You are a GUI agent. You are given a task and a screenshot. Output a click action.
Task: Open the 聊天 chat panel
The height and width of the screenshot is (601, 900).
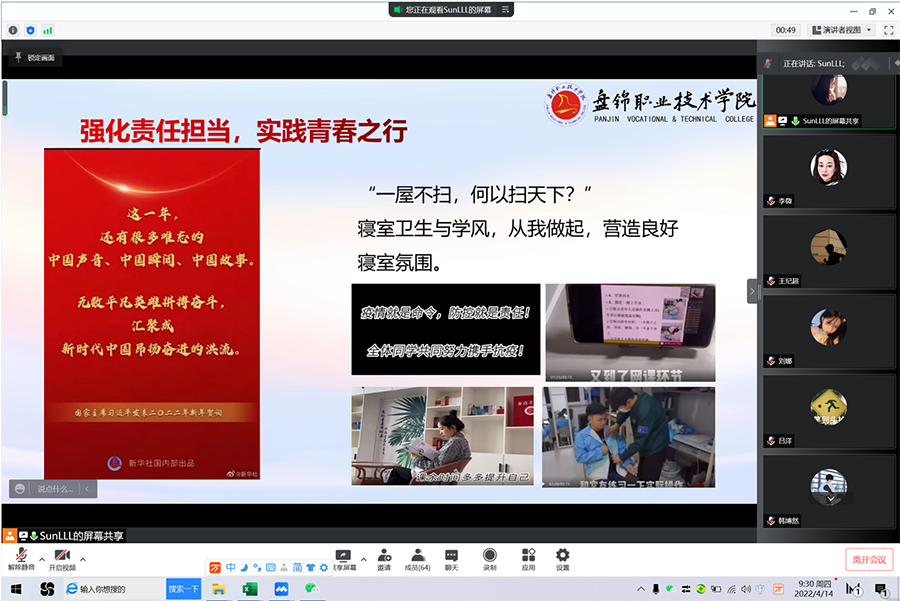tap(452, 555)
